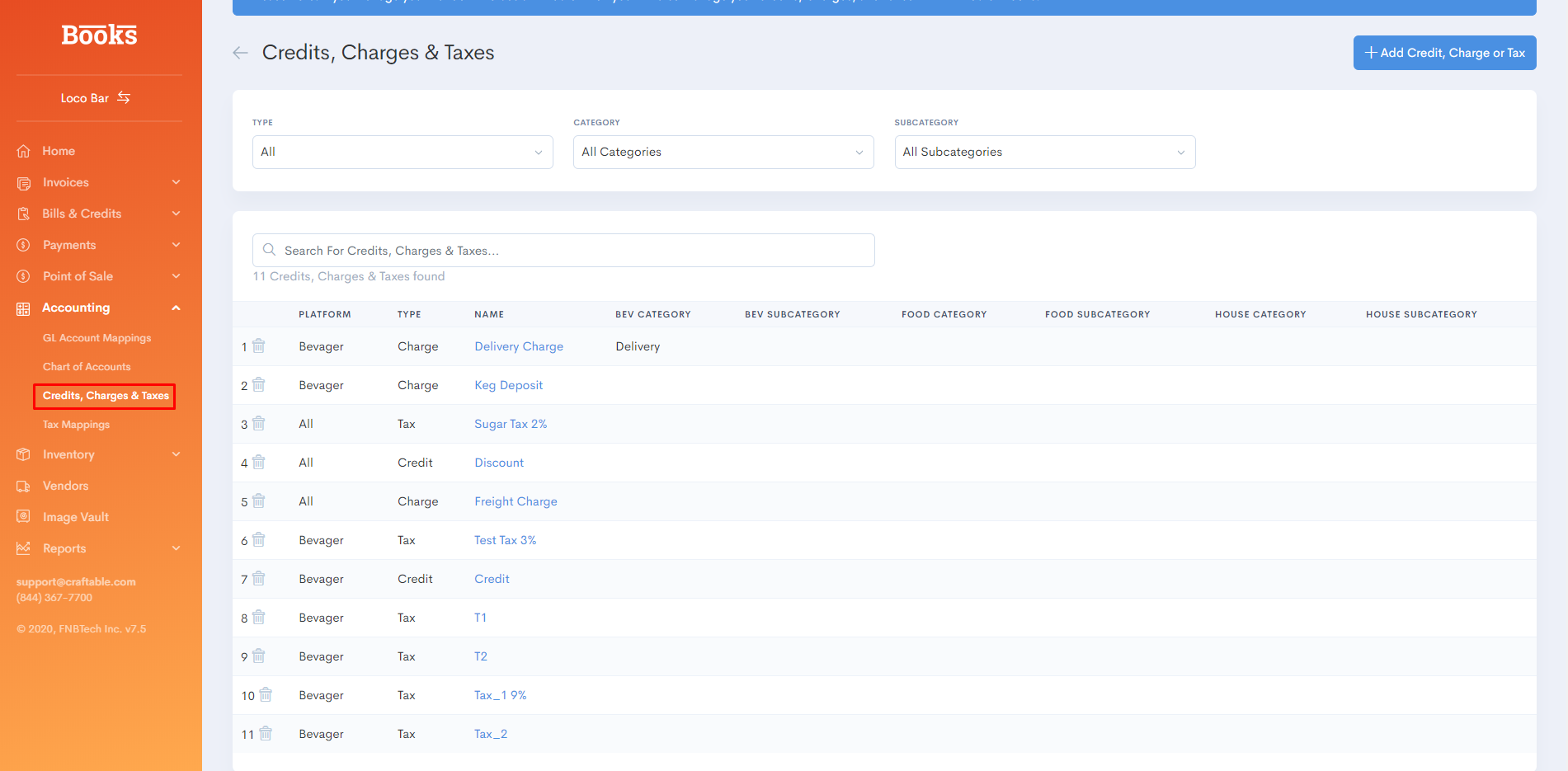1568x771 pixels.
Task: Click the Name column header
Action: coord(489,314)
